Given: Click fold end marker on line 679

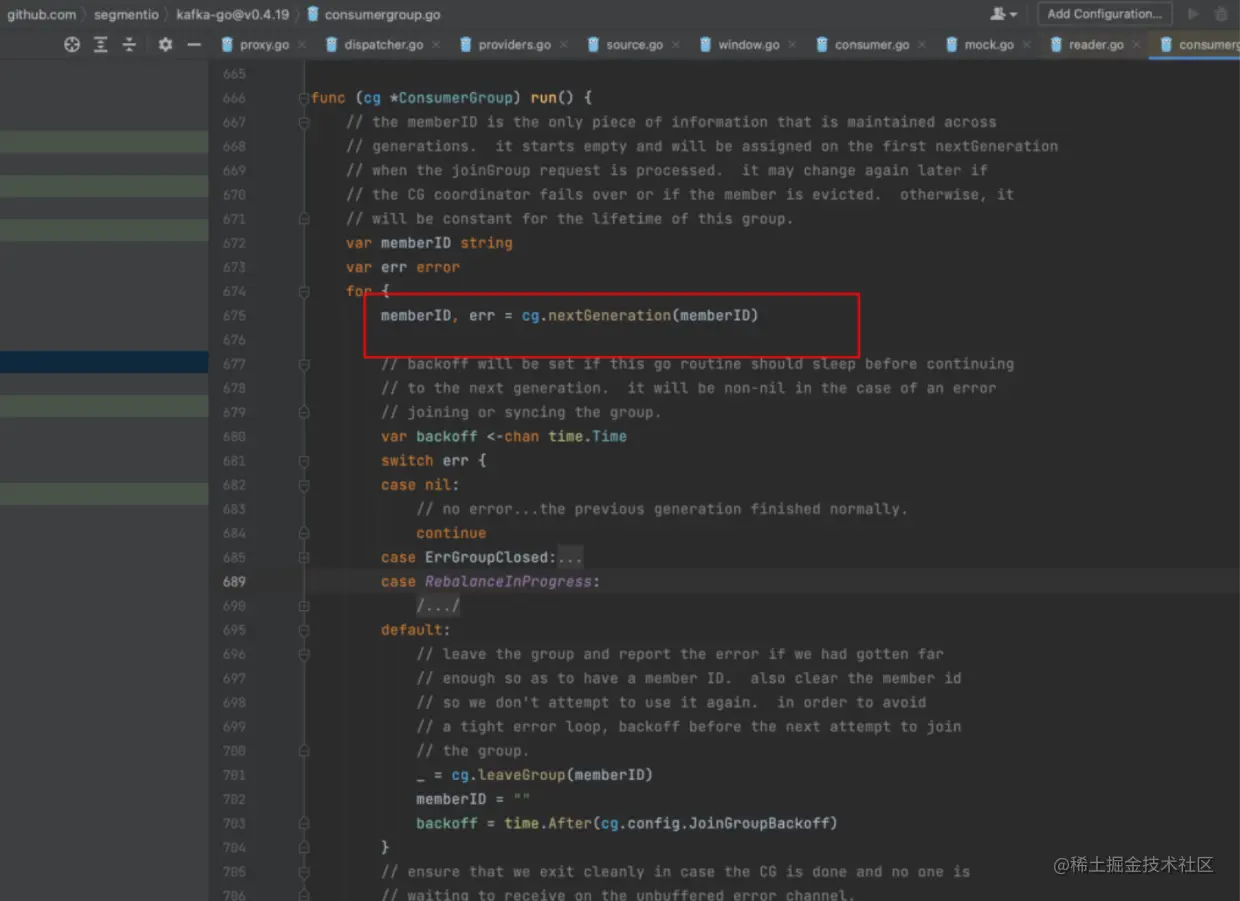Looking at the screenshot, I should pyautogui.click(x=304, y=412).
